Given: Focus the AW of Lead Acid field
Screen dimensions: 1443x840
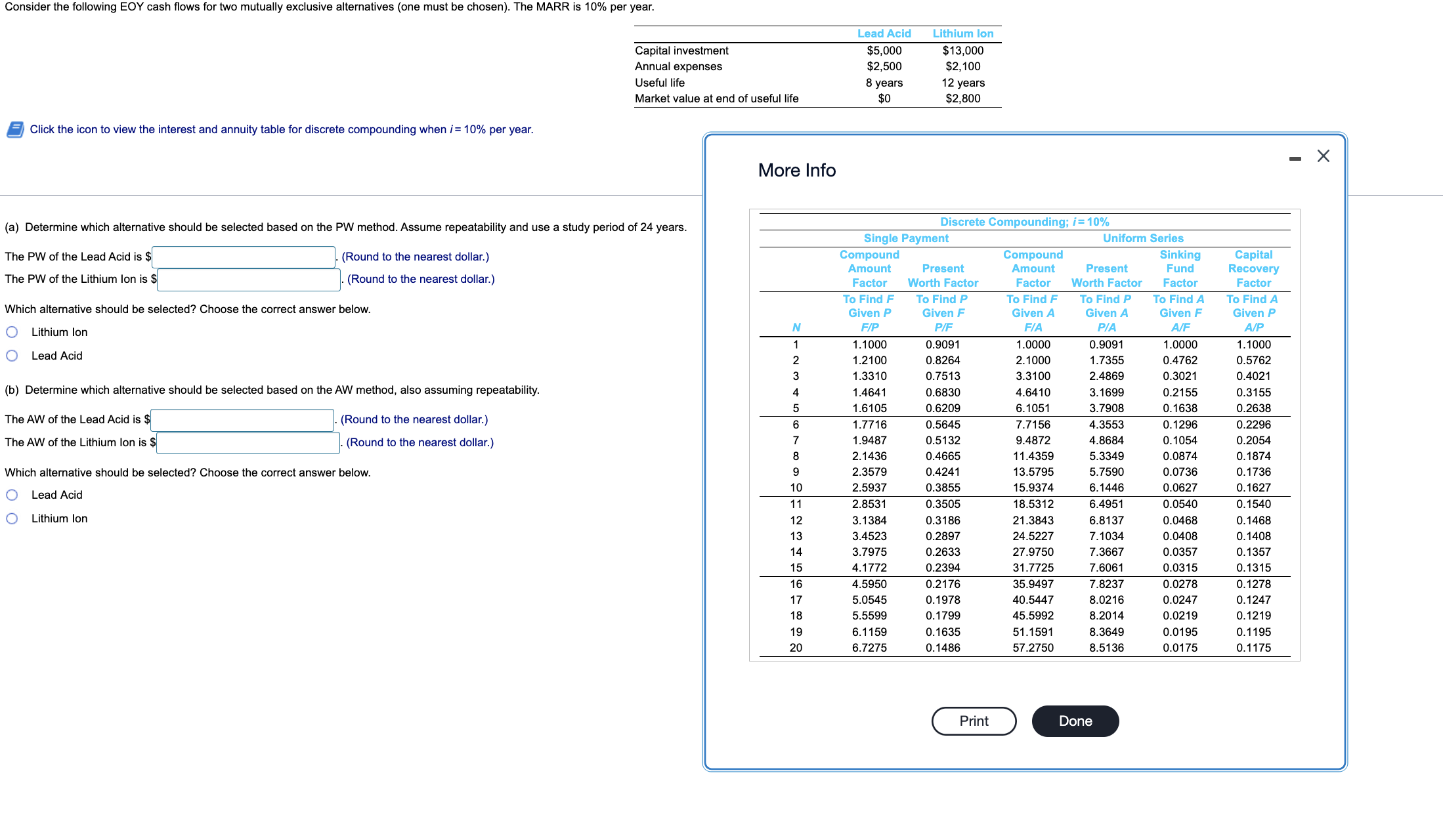Looking at the screenshot, I should tap(242, 420).
